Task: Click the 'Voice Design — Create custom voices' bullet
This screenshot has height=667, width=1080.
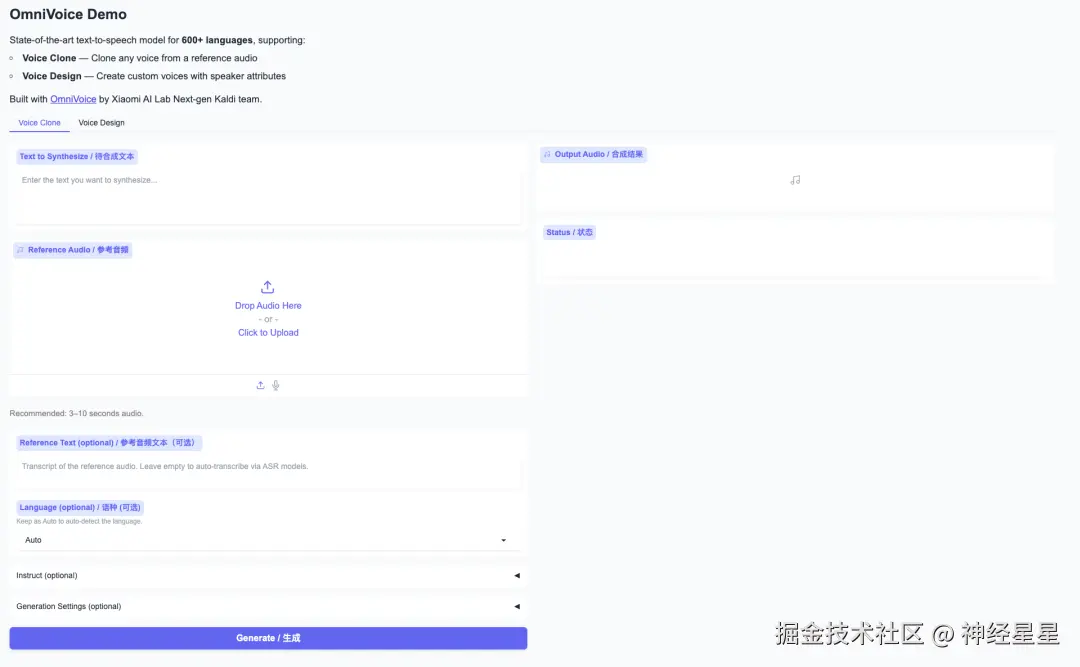Action: [x=154, y=76]
